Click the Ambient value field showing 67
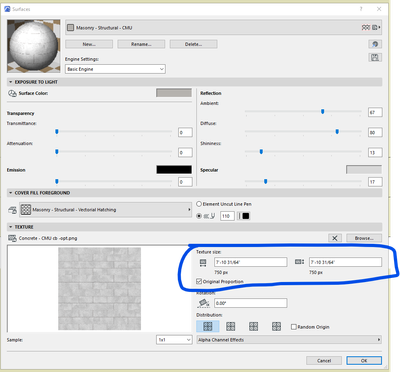 point(375,112)
